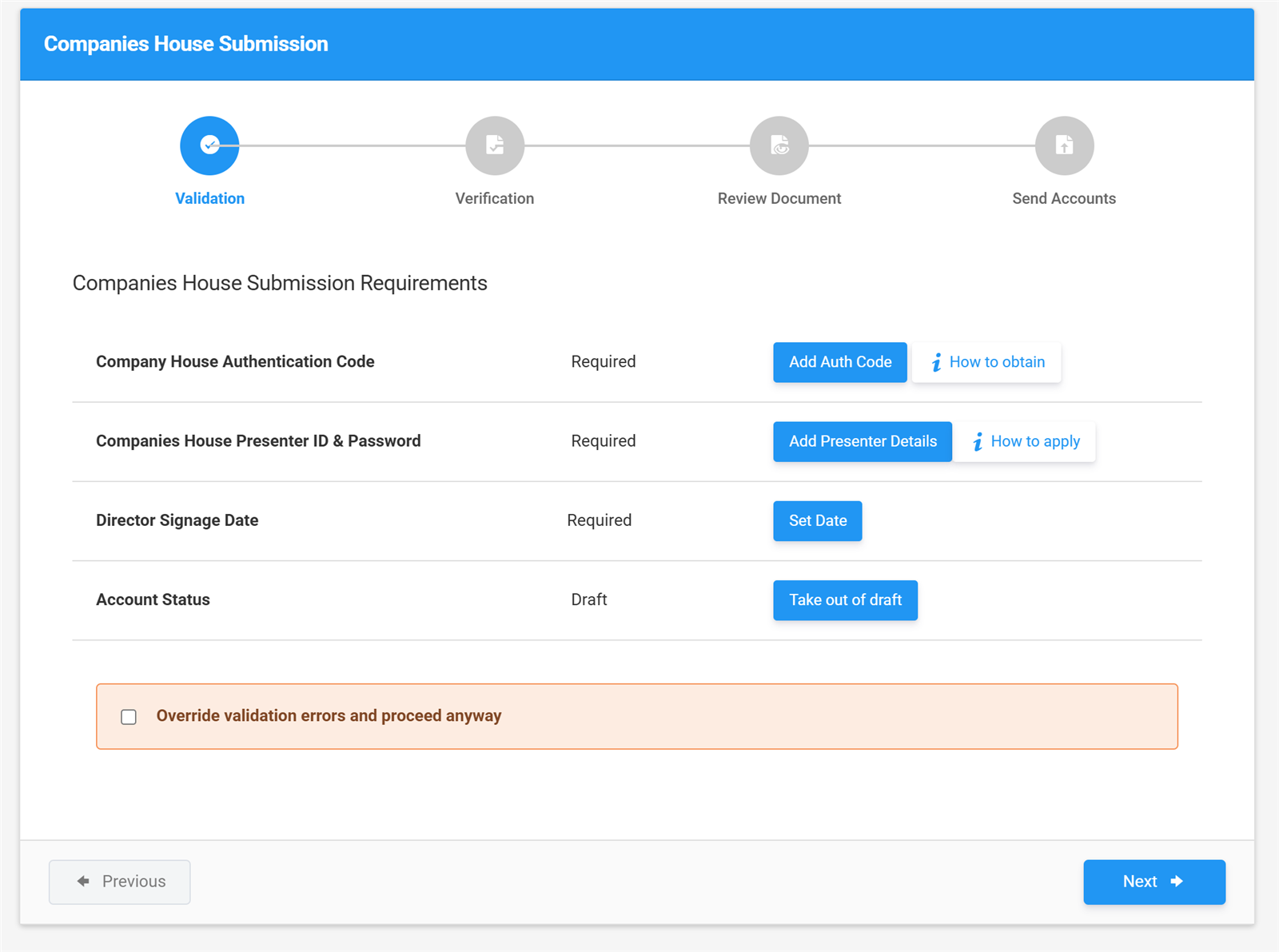
Task: Click the left arrow icon on Previous
Action: (83, 881)
